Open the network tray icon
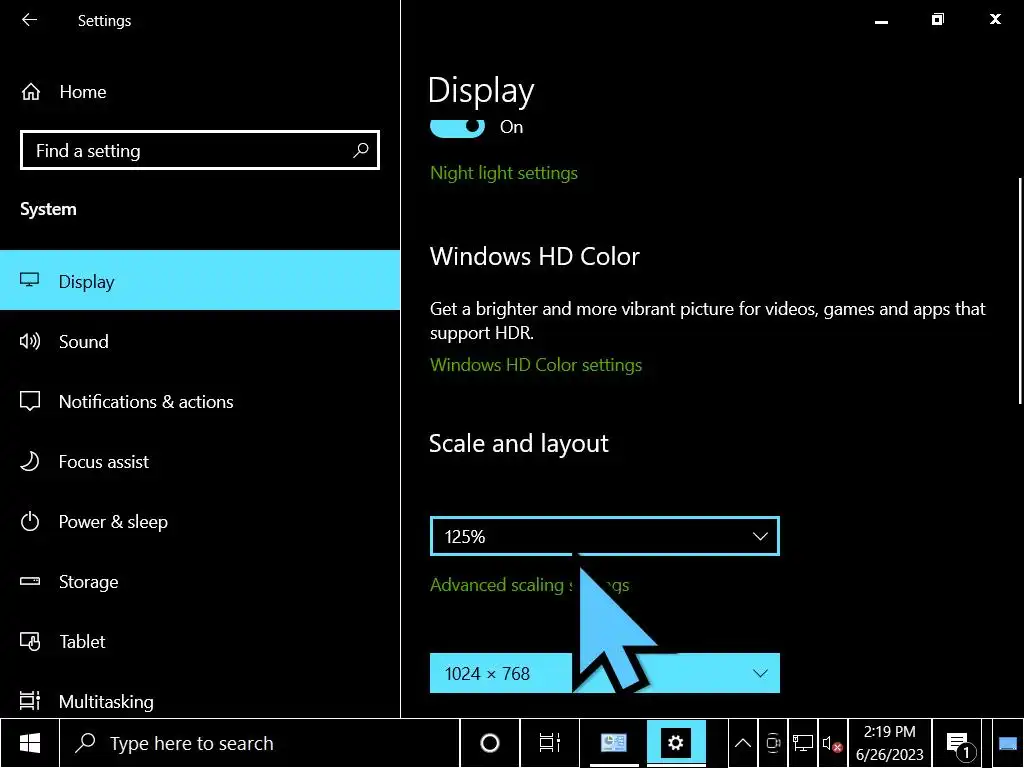Screen dimensions: 1024x768 point(803,743)
